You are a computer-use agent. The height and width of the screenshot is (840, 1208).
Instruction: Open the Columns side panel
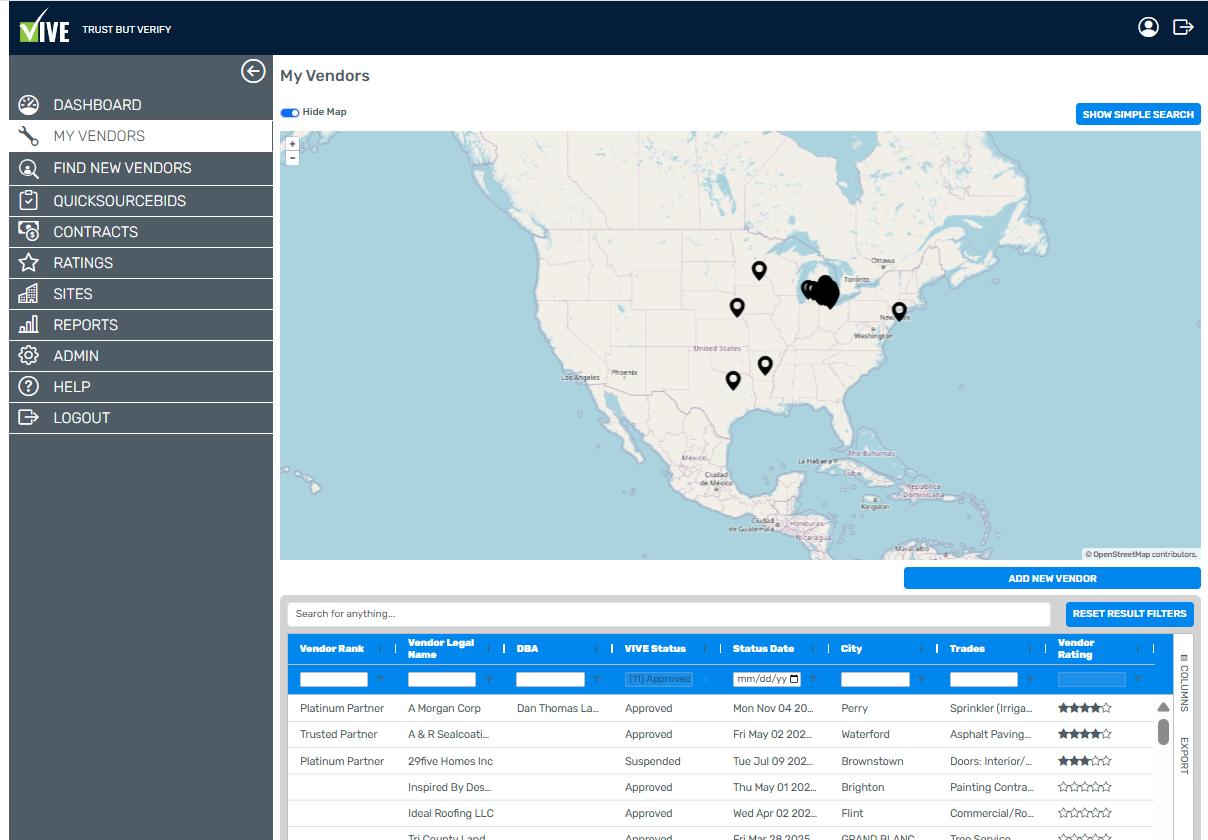point(1184,683)
